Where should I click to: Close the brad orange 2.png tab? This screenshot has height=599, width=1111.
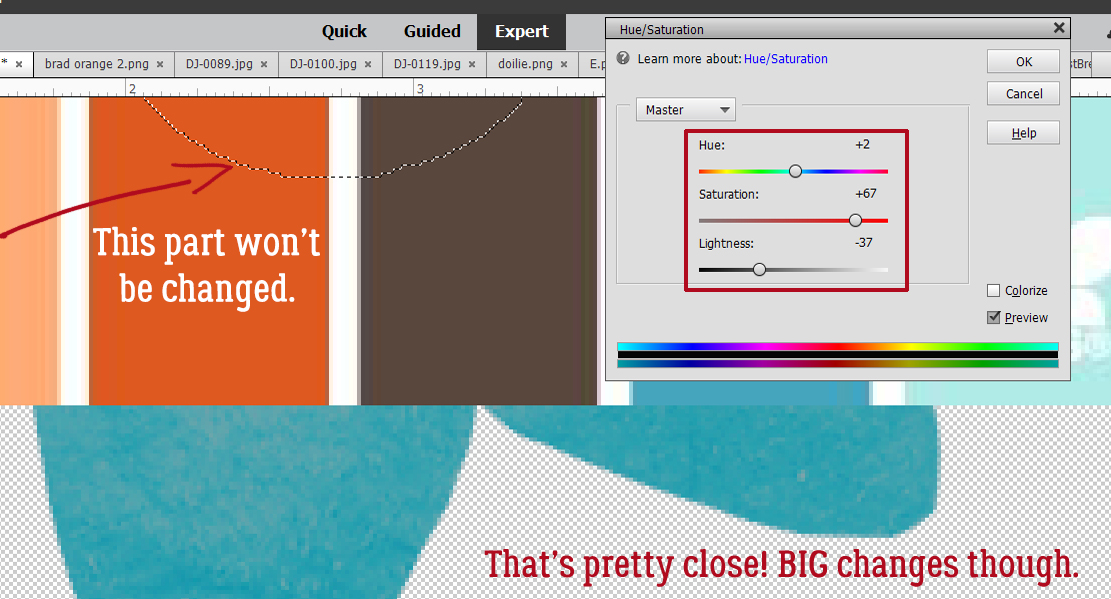point(160,65)
